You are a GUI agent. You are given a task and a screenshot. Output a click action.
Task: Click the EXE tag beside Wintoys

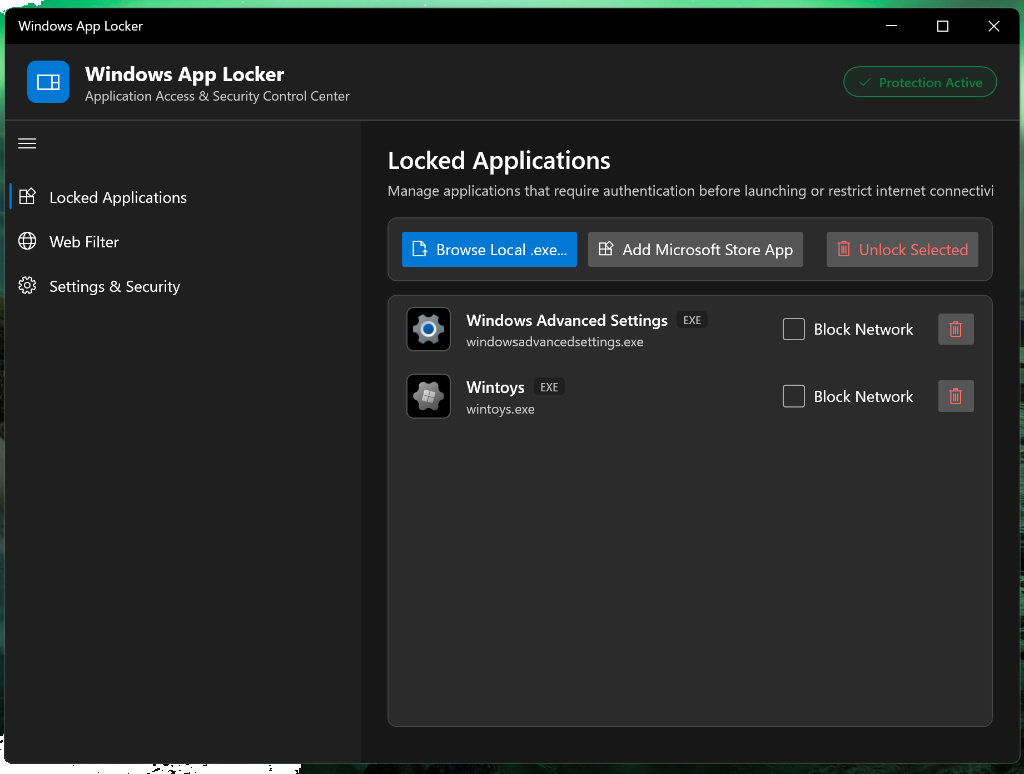[x=549, y=387]
